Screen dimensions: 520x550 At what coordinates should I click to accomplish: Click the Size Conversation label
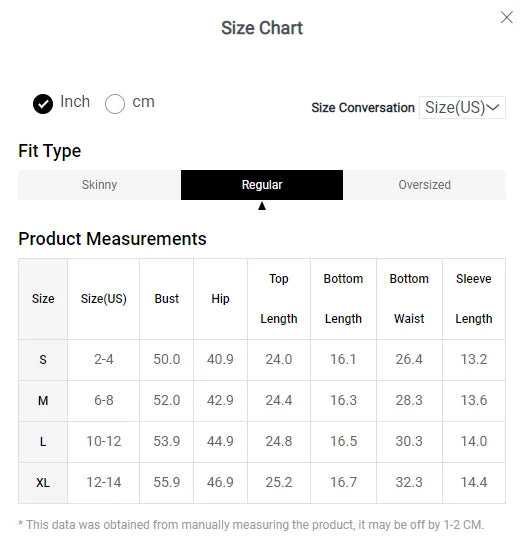[363, 108]
